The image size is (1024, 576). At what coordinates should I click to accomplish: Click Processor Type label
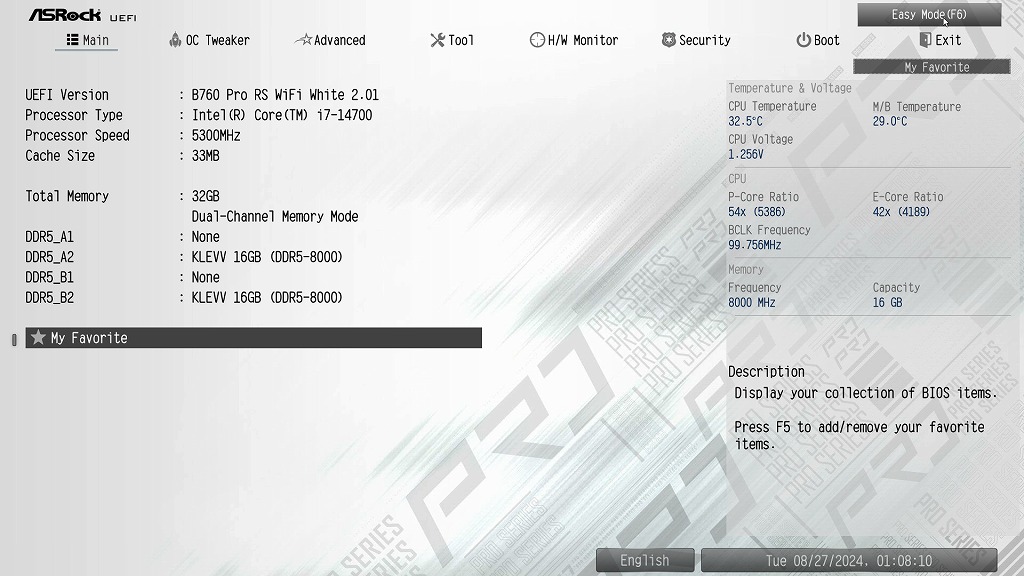[74, 115]
